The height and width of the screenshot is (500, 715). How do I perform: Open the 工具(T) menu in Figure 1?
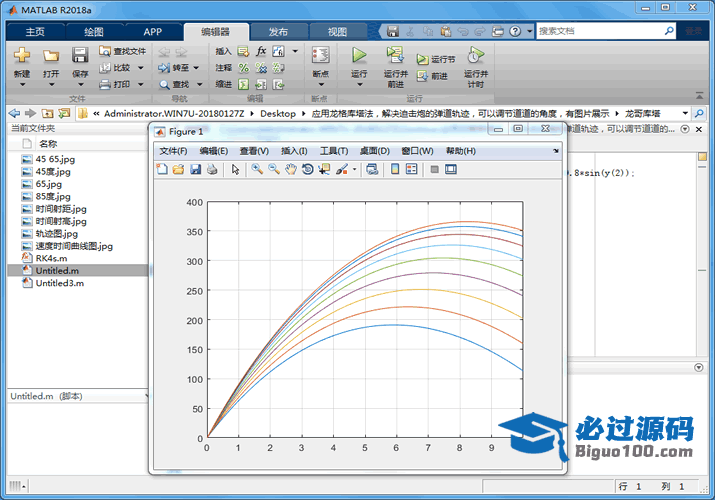[x=333, y=151]
